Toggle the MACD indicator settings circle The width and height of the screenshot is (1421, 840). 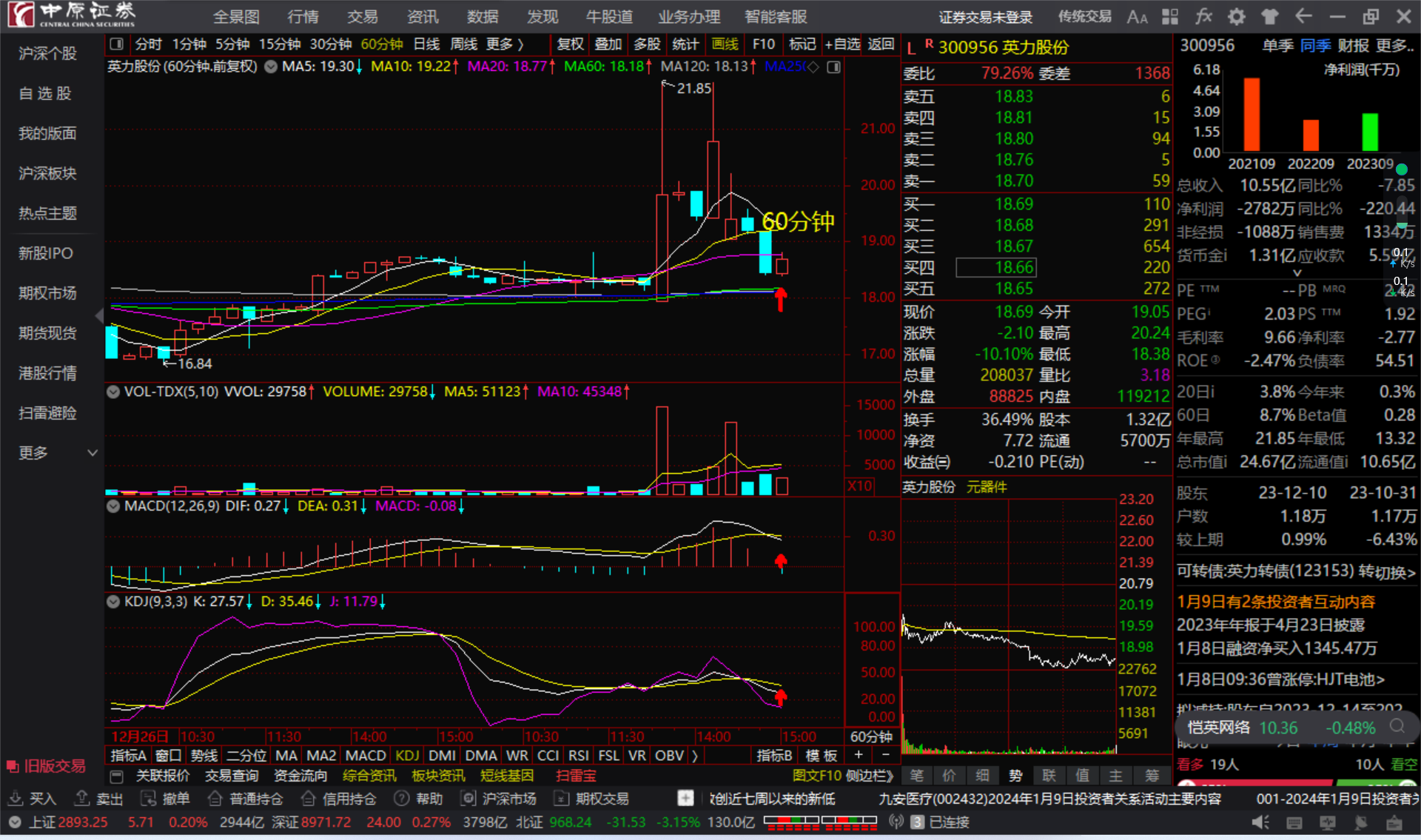[x=113, y=506]
